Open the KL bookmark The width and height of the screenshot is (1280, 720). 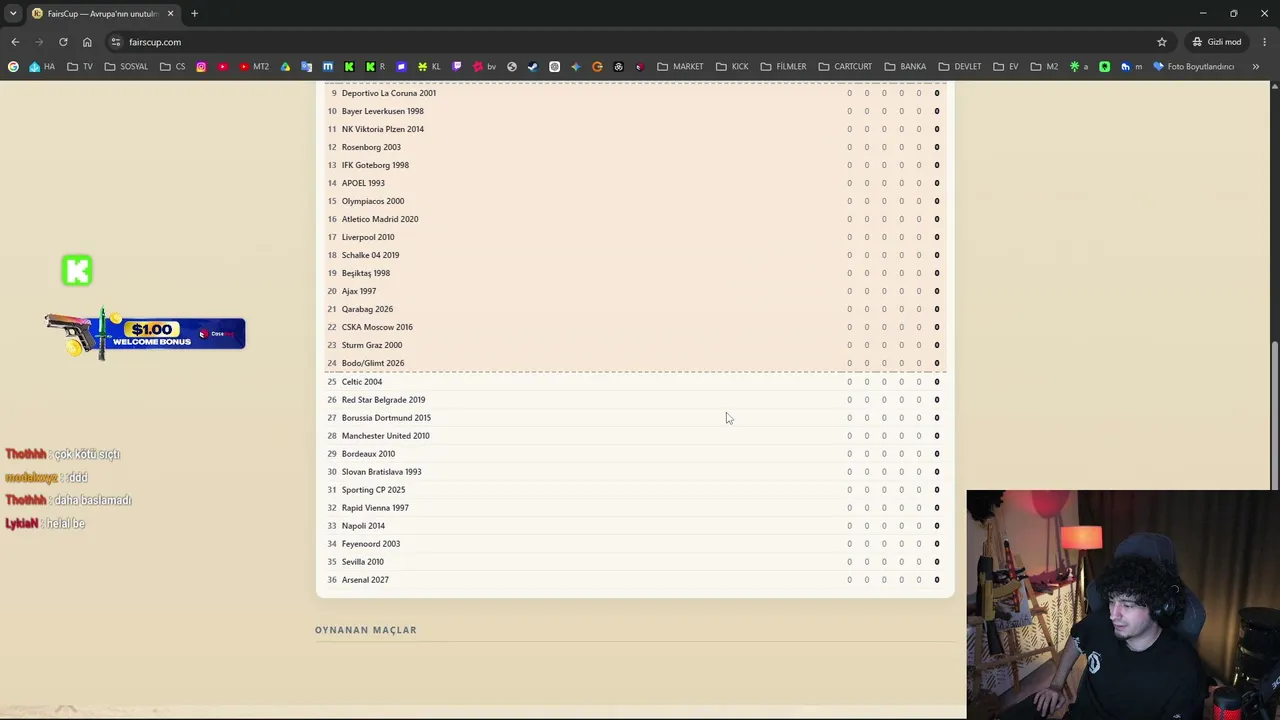[x=429, y=67]
